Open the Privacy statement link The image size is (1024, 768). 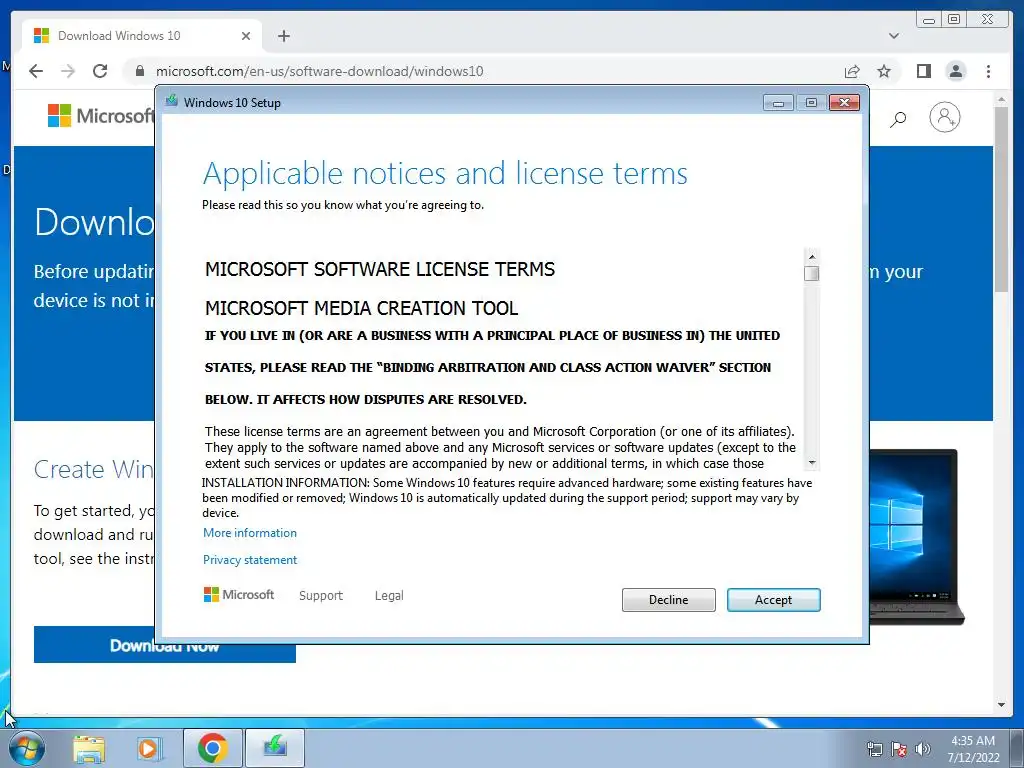coord(249,560)
